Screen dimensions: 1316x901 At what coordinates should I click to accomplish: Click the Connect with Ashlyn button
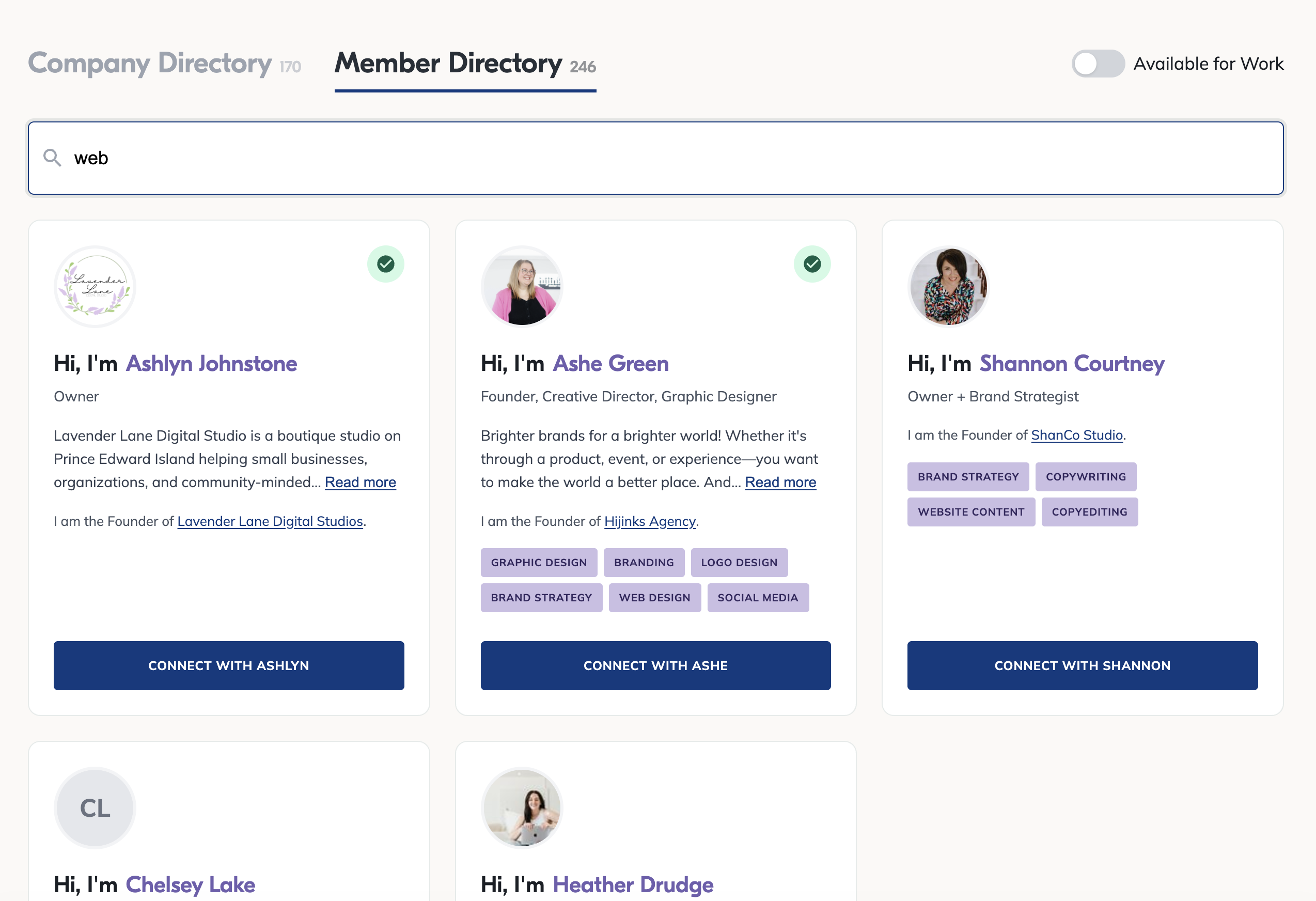229,665
